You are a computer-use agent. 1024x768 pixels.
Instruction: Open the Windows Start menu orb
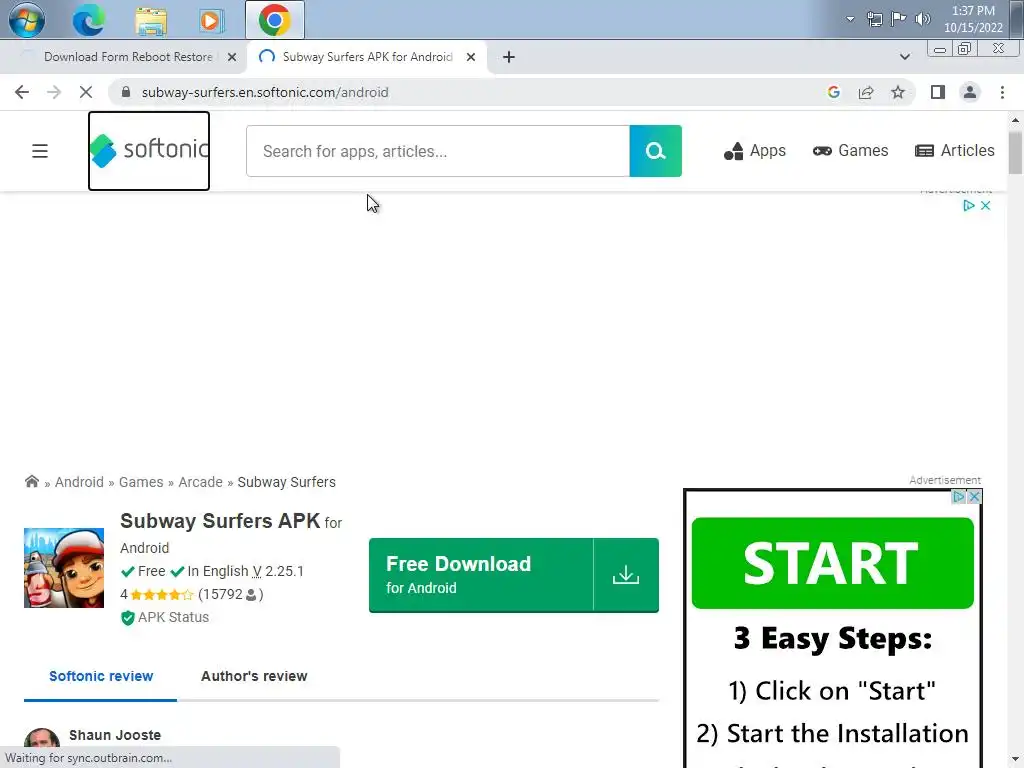27,20
